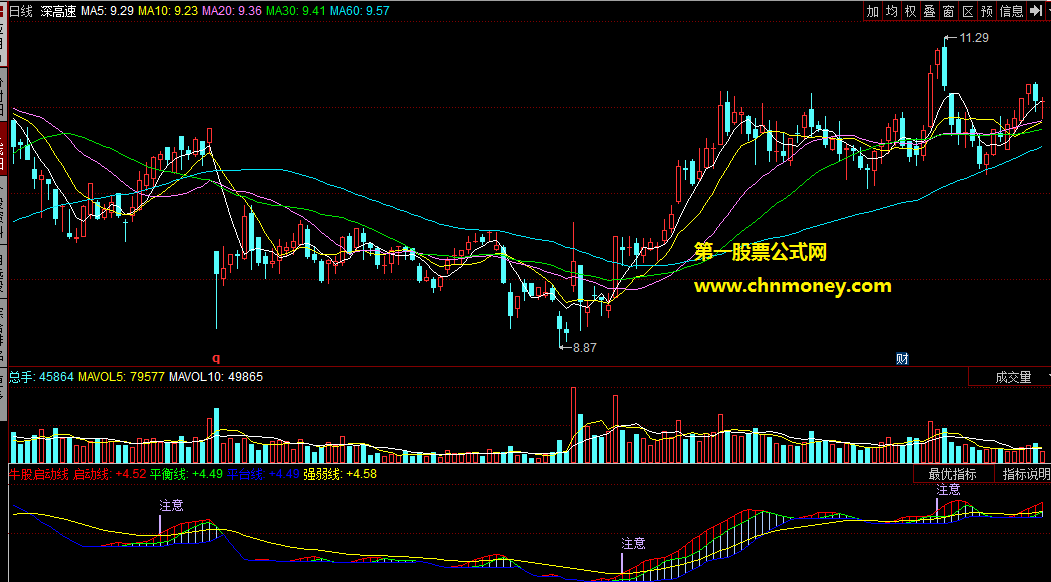Click the leftmost 注意 signal marker
Image resolution: width=1051 pixels, height=582 pixels.
pyautogui.click(x=171, y=506)
